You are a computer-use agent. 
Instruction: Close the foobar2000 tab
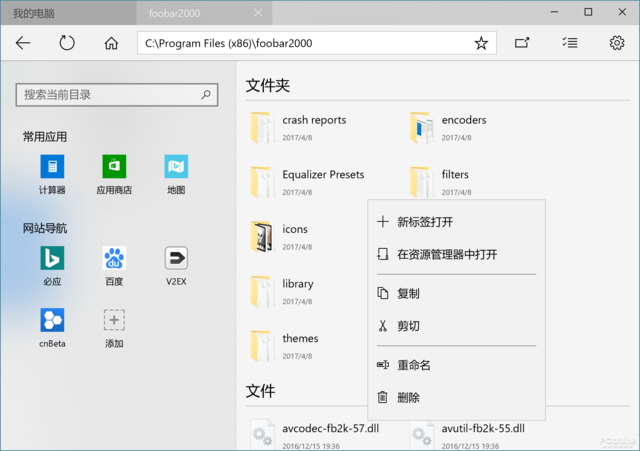pyautogui.click(x=258, y=13)
